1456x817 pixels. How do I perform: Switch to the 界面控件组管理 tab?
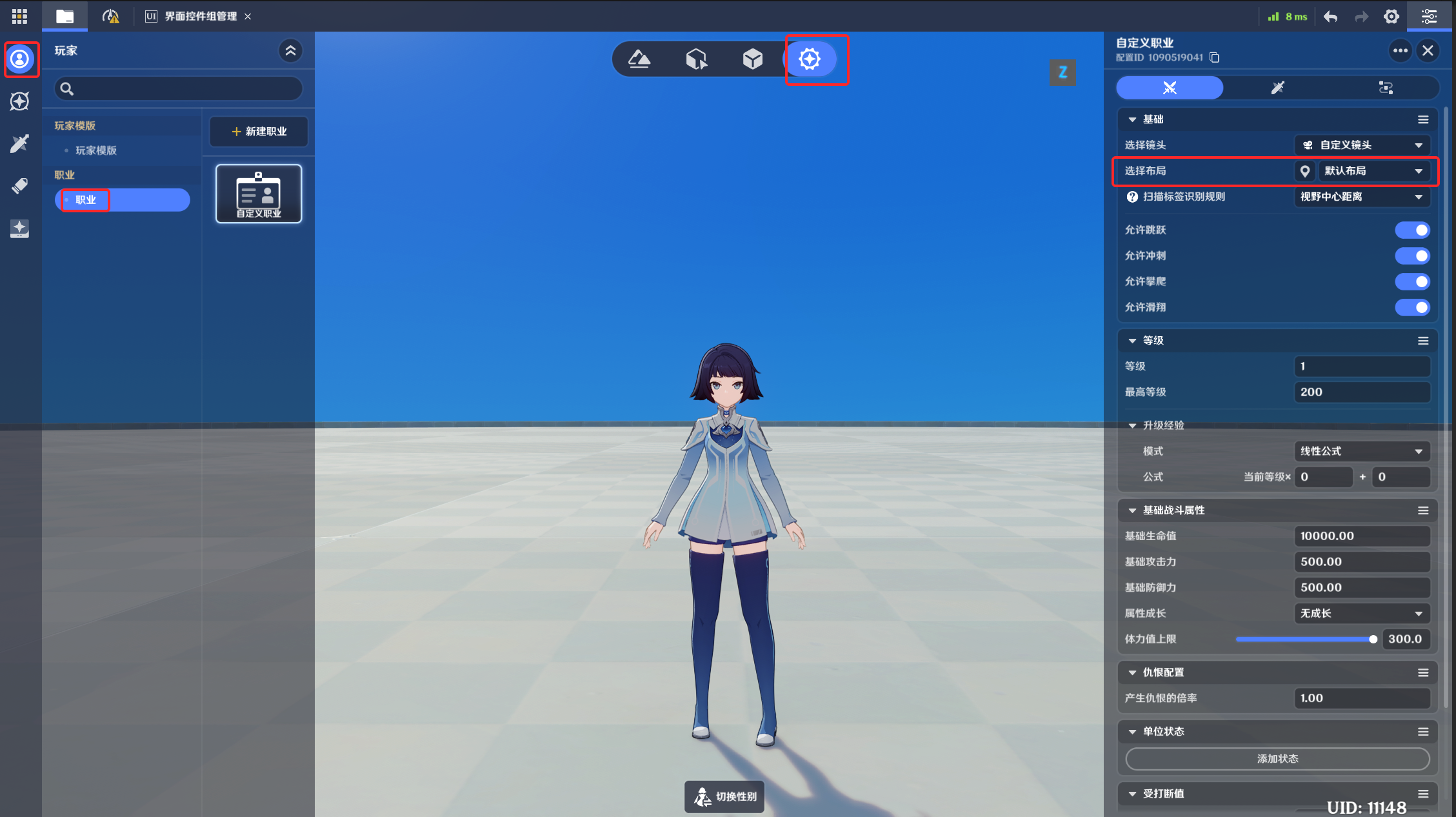tap(200, 16)
